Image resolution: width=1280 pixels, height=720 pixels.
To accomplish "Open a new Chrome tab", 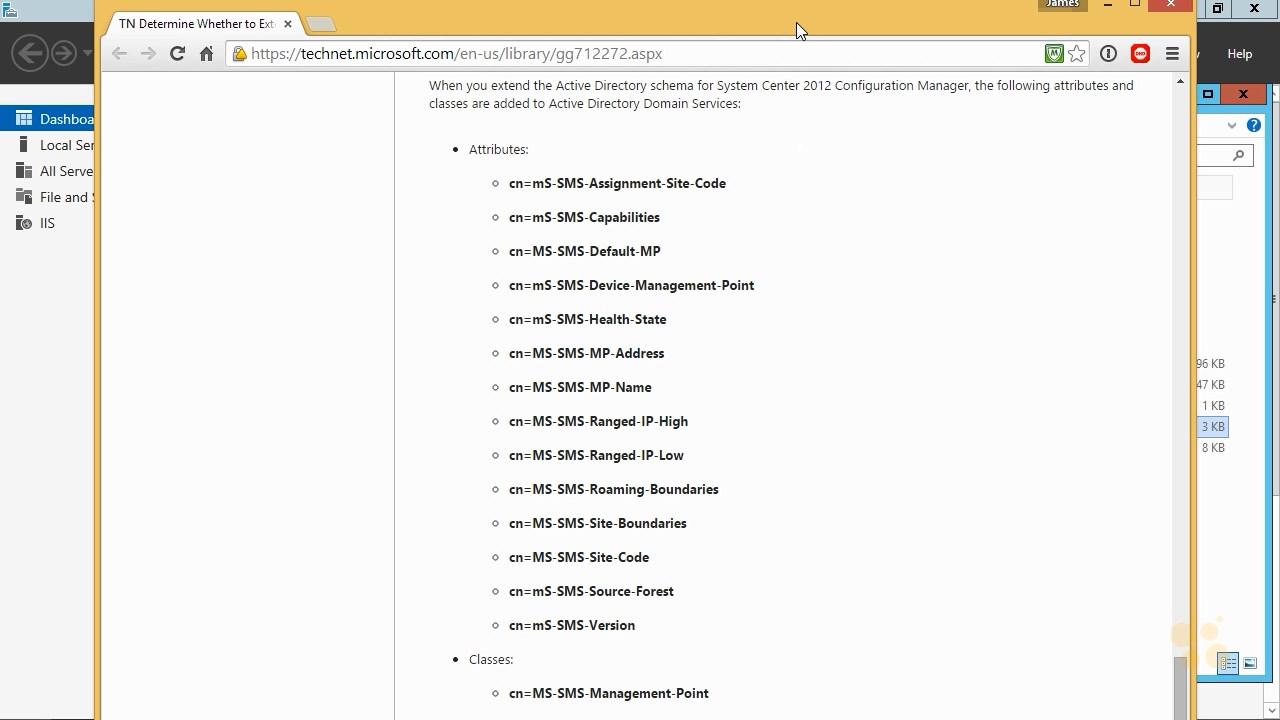I will [x=320, y=23].
